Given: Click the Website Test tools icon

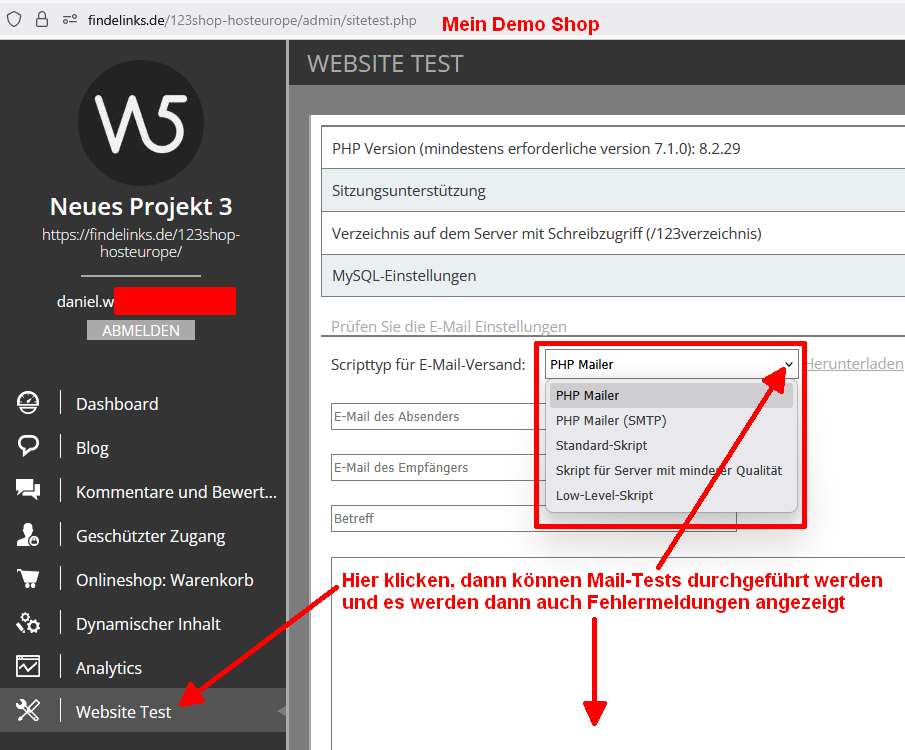Looking at the screenshot, I should point(28,711).
